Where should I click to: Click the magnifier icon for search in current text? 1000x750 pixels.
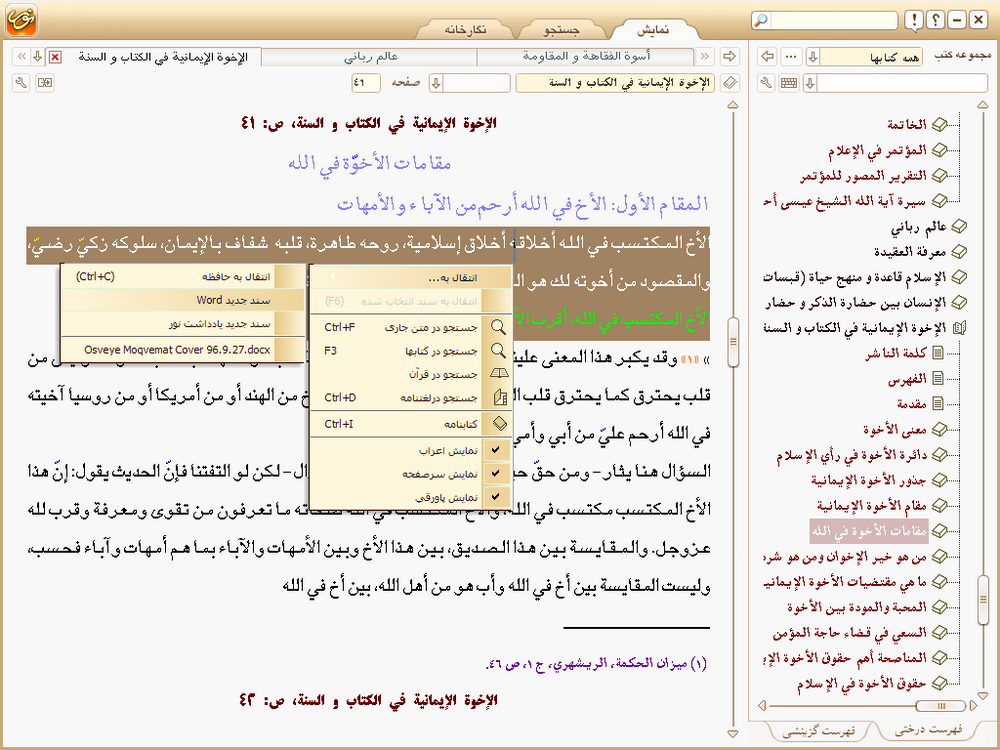point(498,327)
